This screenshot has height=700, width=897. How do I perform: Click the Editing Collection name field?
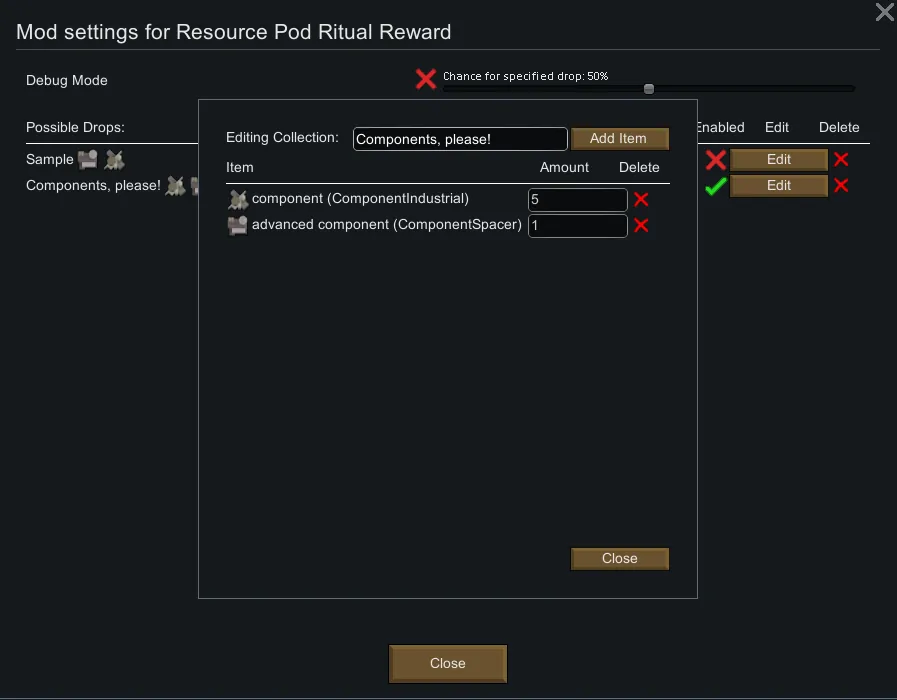[x=460, y=139]
